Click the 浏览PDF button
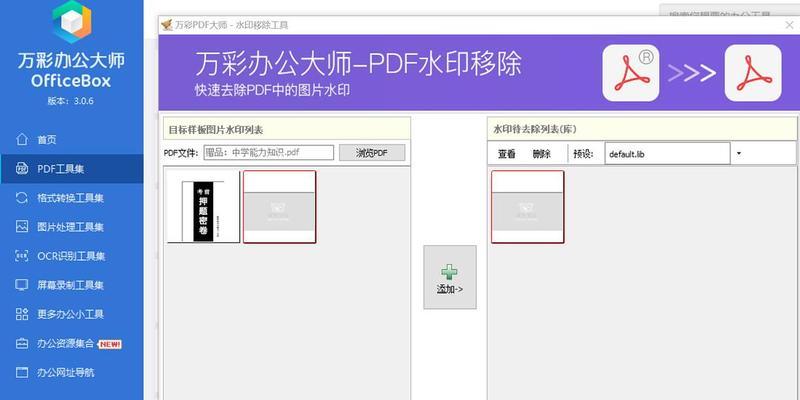The width and height of the screenshot is (800, 400). pyautogui.click(x=372, y=153)
